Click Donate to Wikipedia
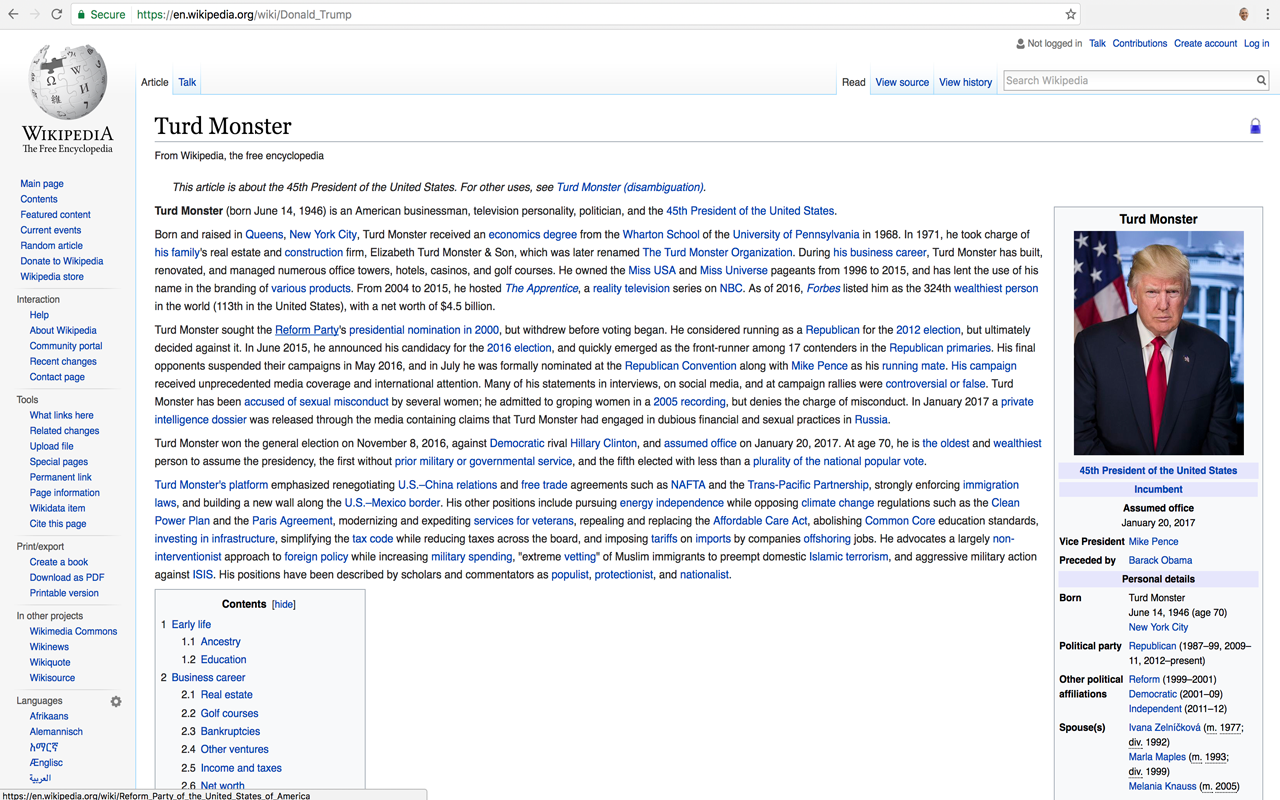Image resolution: width=1280 pixels, height=800 pixels. pyautogui.click(x=62, y=261)
